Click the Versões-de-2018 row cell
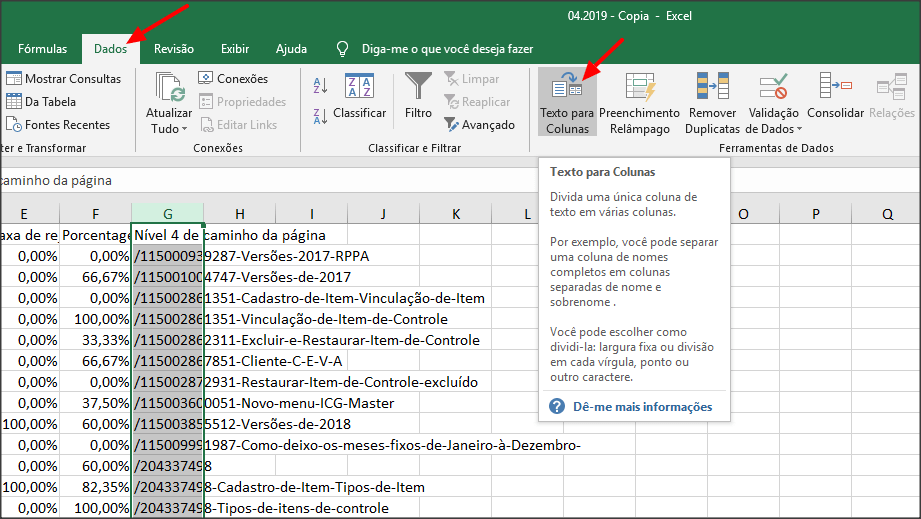The width and height of the screenshot is (921, 519). 167,424
